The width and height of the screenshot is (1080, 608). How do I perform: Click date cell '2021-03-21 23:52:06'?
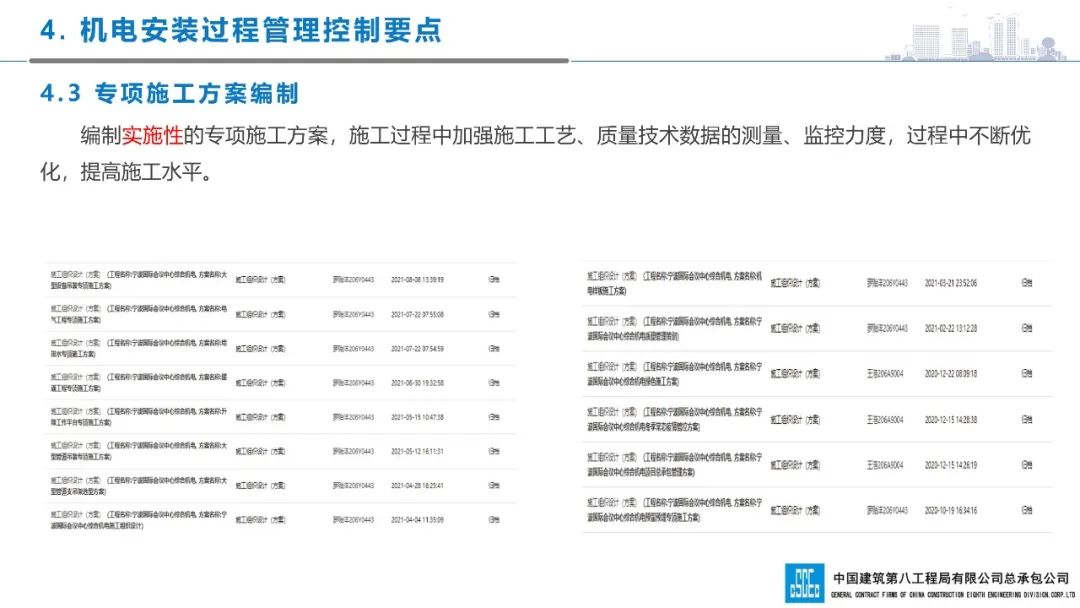tap(951, 283)
